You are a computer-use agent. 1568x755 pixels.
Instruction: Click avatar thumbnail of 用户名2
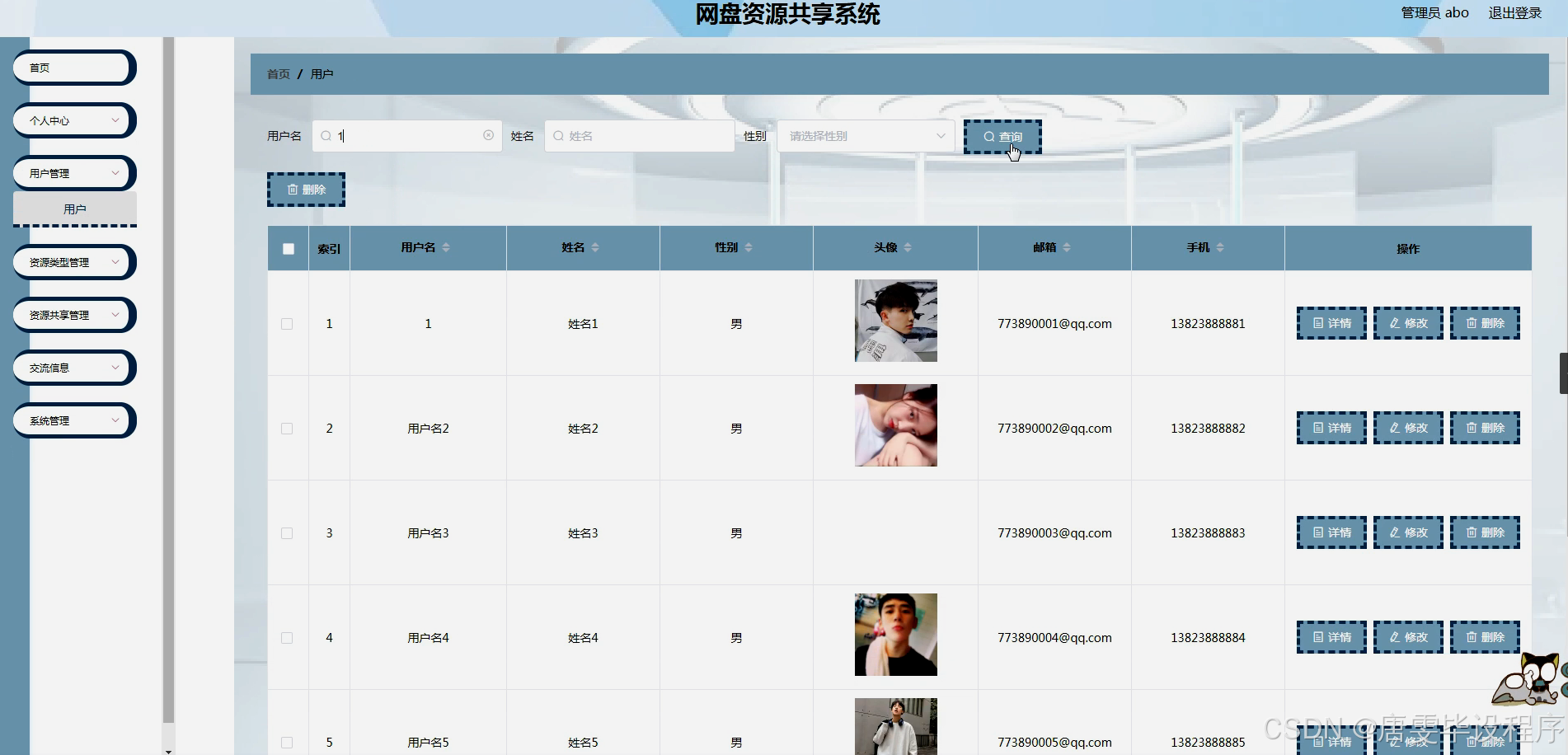coord(896,425)
